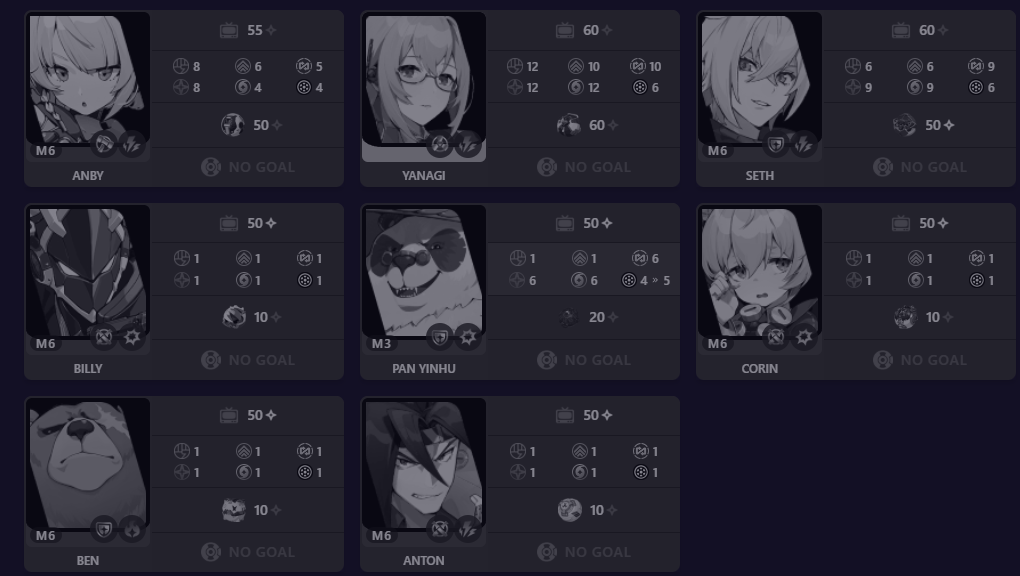Viewport: 1020px width, 576px height.
Task: Click Anton's level 10 W-Engine icon
Action: (569, 510)
